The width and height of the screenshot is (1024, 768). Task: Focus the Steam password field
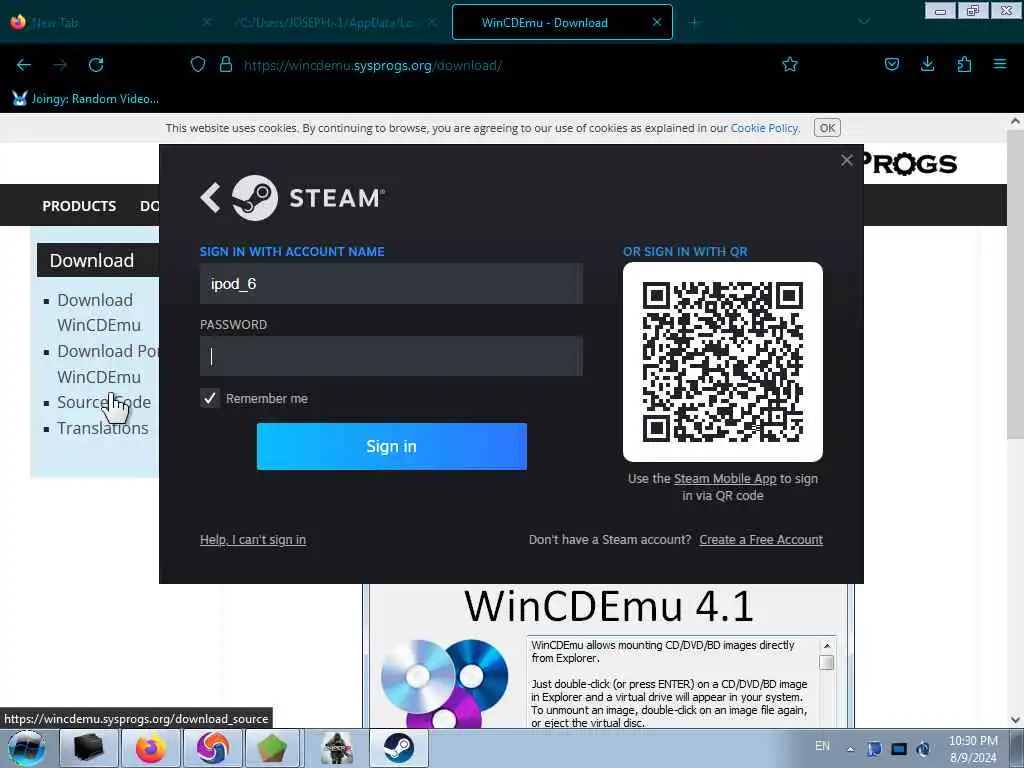coord(391,356)
